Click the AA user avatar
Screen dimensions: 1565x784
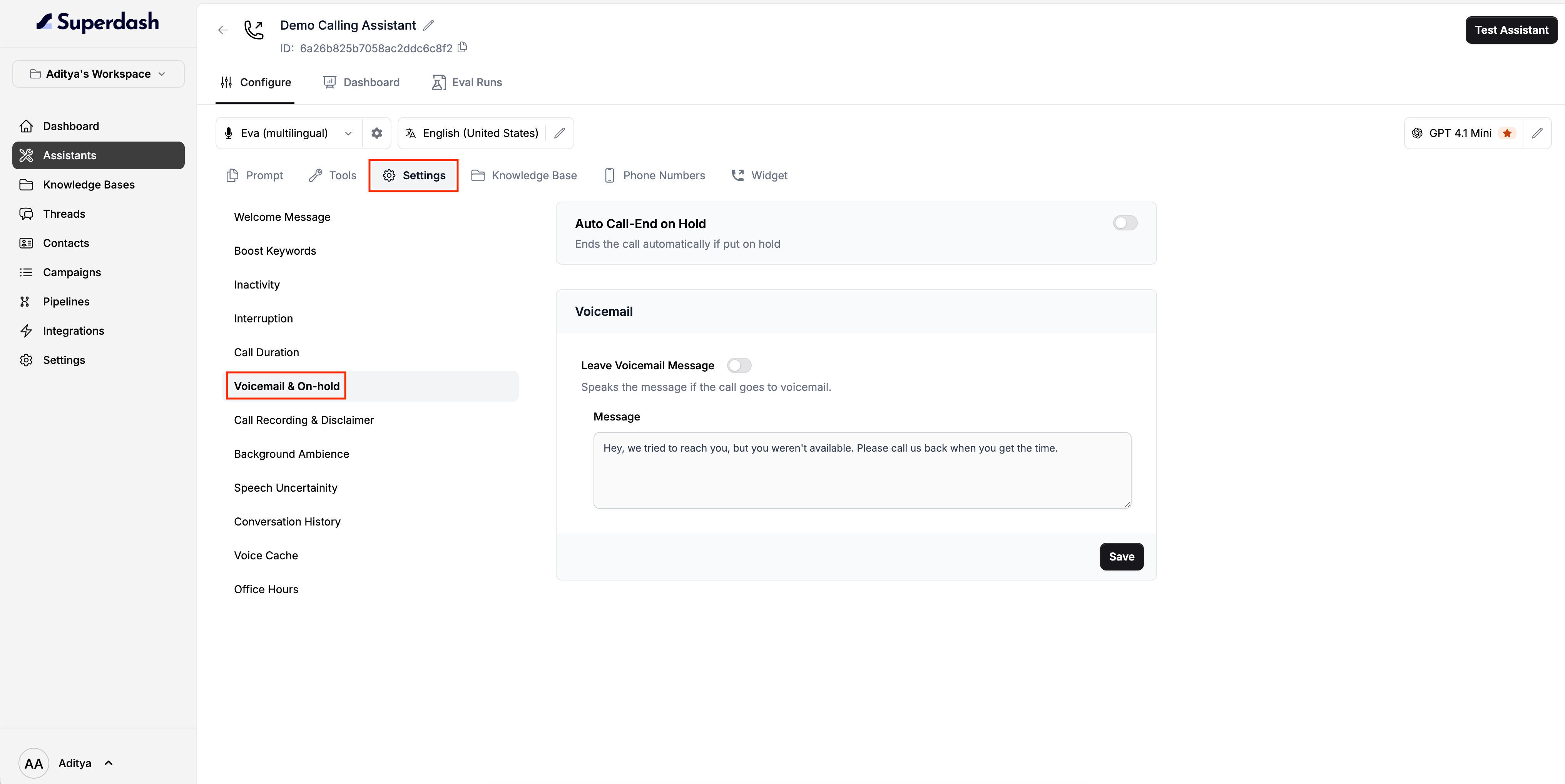pyautogui.click(x=33, y=763)
